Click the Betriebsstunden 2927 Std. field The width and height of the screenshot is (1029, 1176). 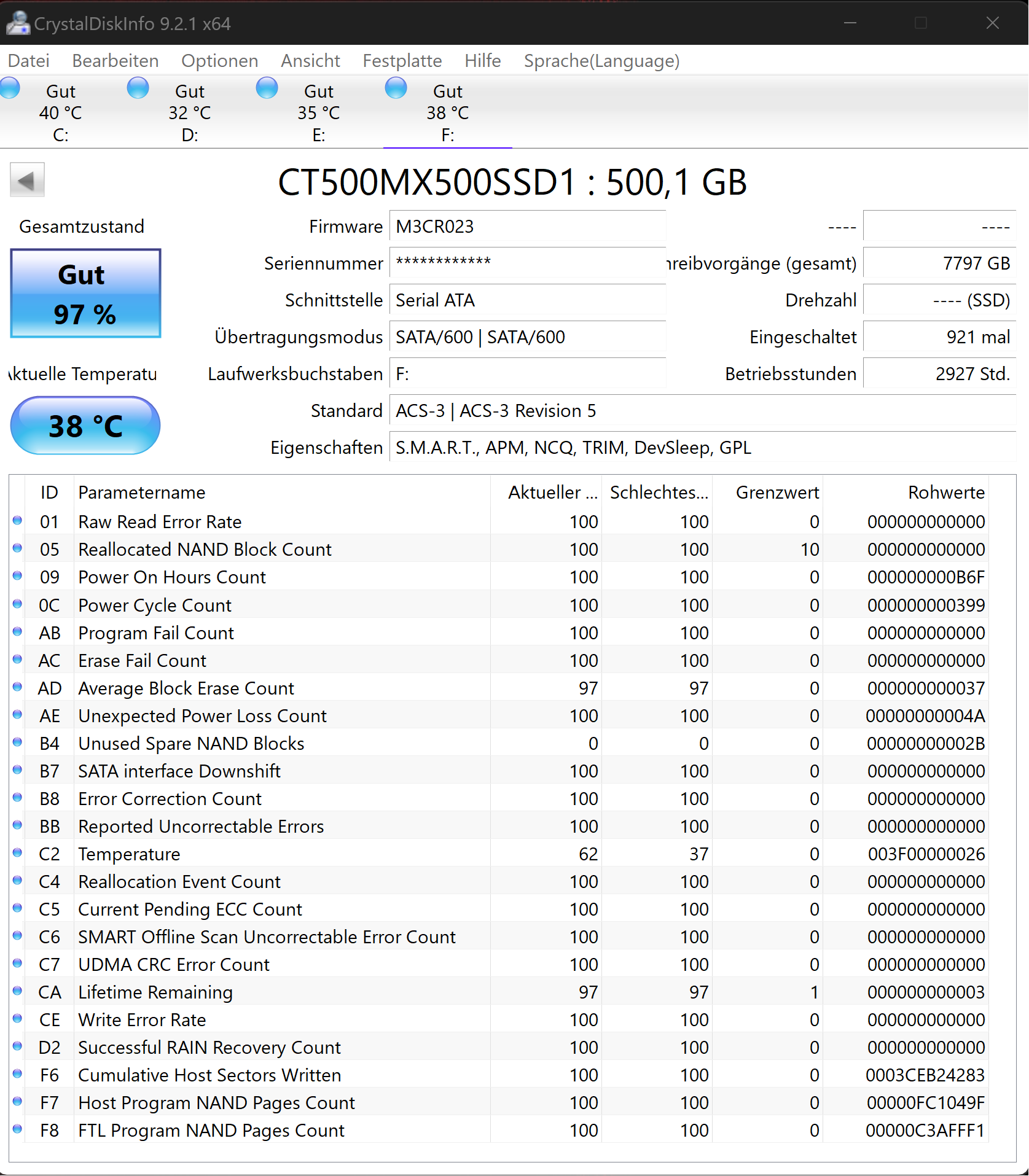[940, 373]
